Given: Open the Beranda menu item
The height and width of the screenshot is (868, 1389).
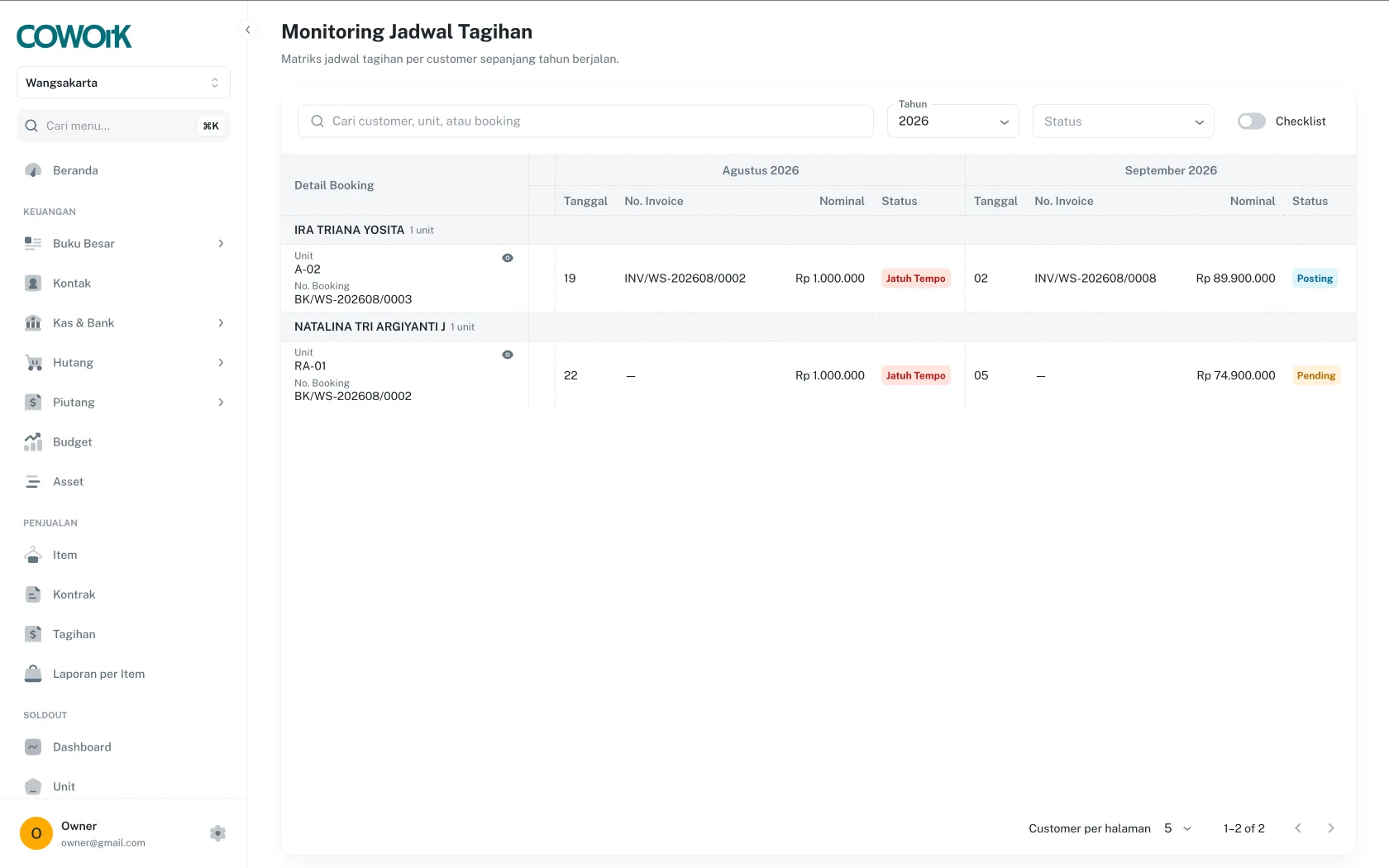Looking at the screenshot, I should (123, 170).
